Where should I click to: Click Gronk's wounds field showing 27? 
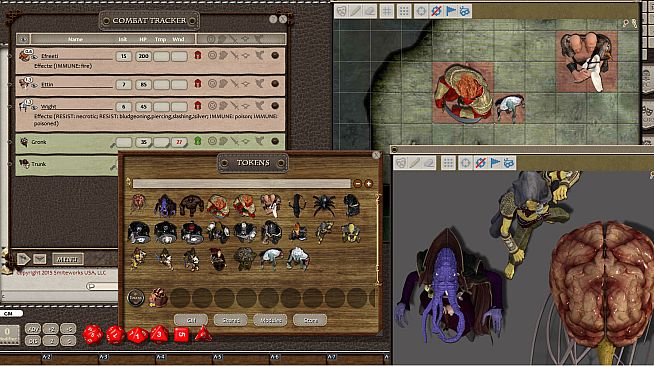click(179, 142)
